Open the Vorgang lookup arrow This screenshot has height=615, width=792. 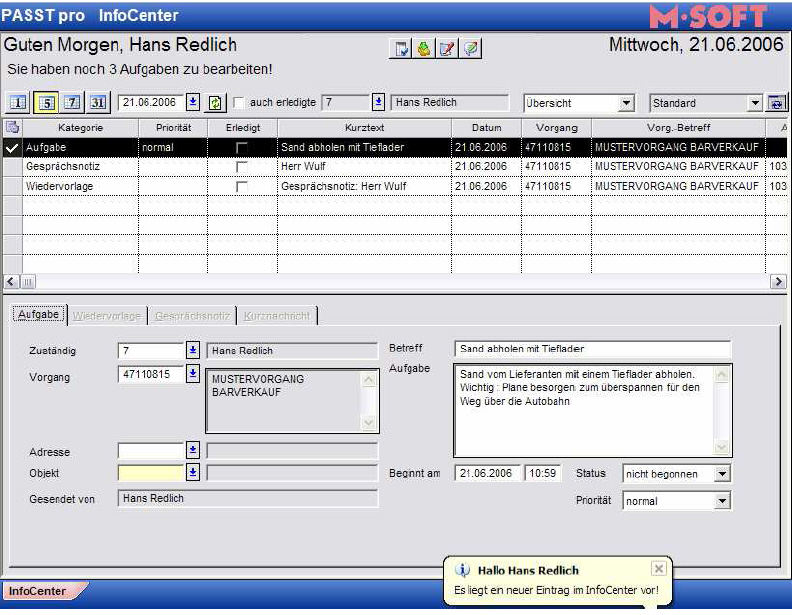point(192,374)
